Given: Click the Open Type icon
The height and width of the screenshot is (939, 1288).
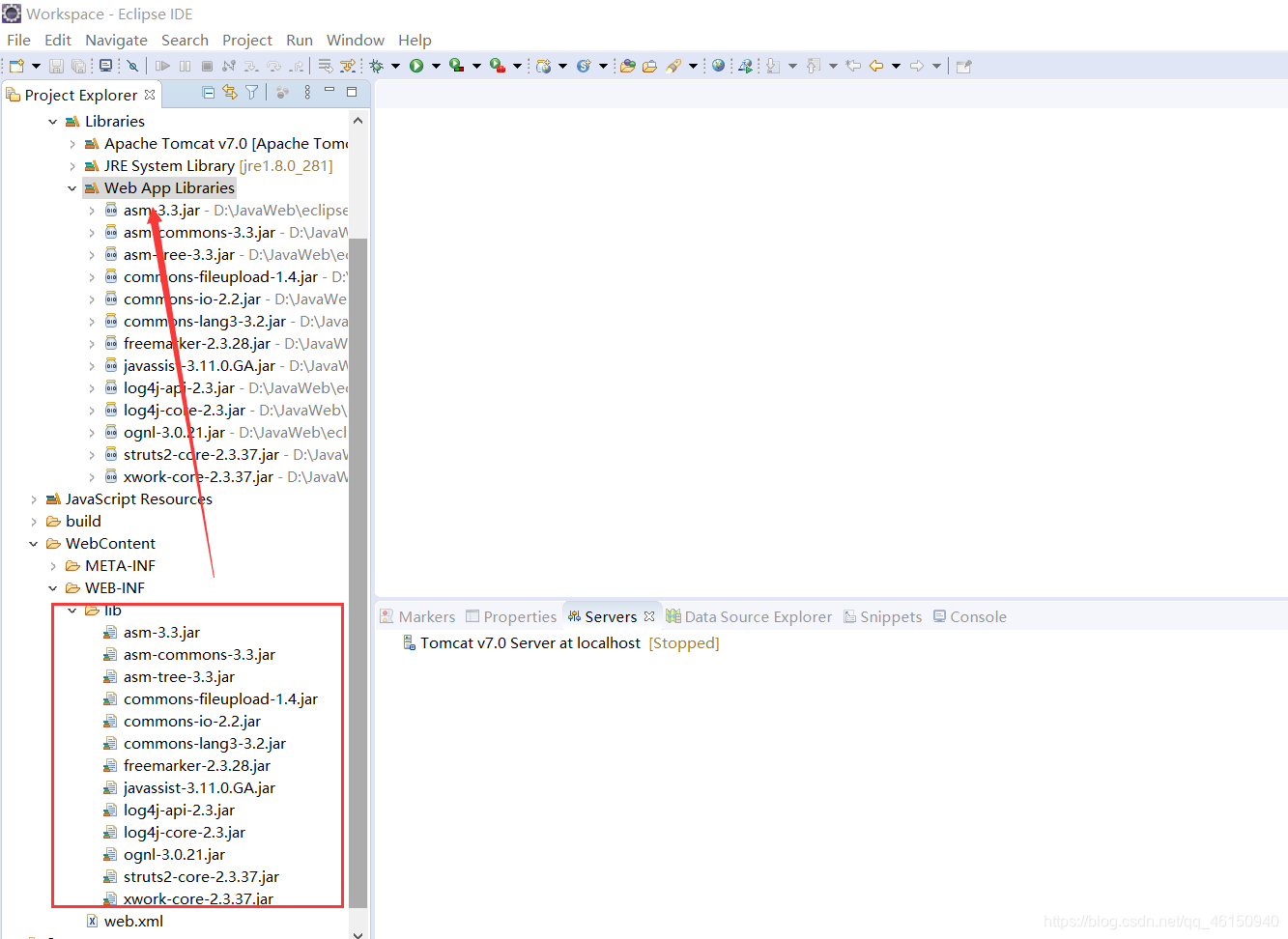Looking at the screenshot, I should click(x=628, y=66).
